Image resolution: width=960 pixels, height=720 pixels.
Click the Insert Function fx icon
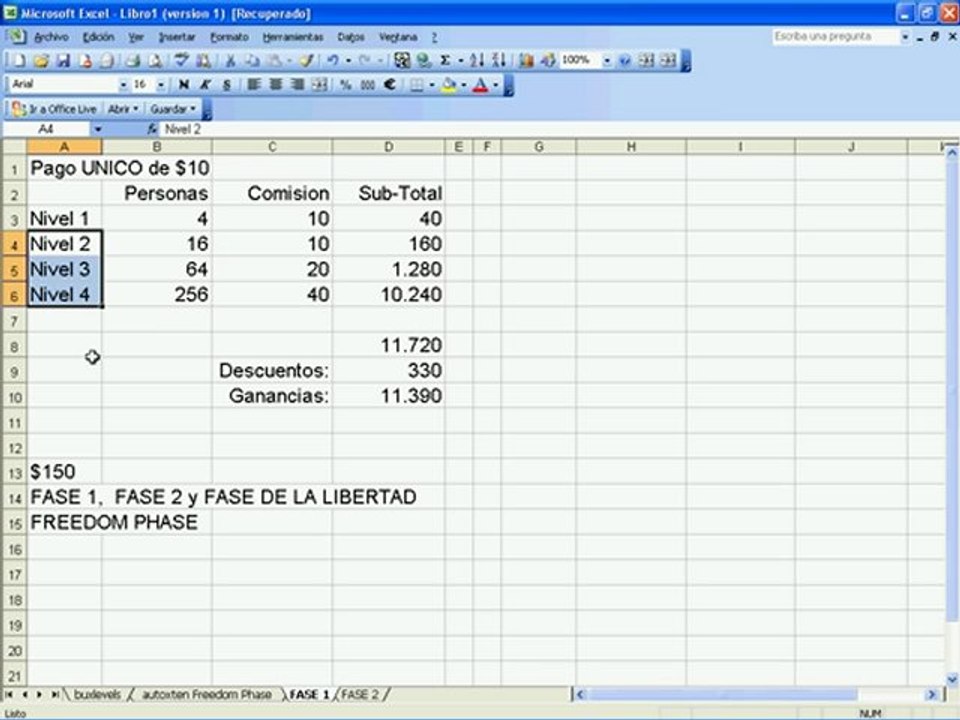(x=152, y=129)
